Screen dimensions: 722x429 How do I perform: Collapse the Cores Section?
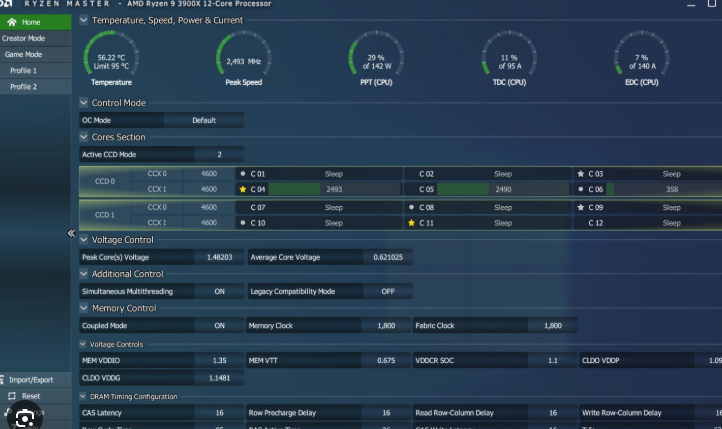click(x=83, y=137)
